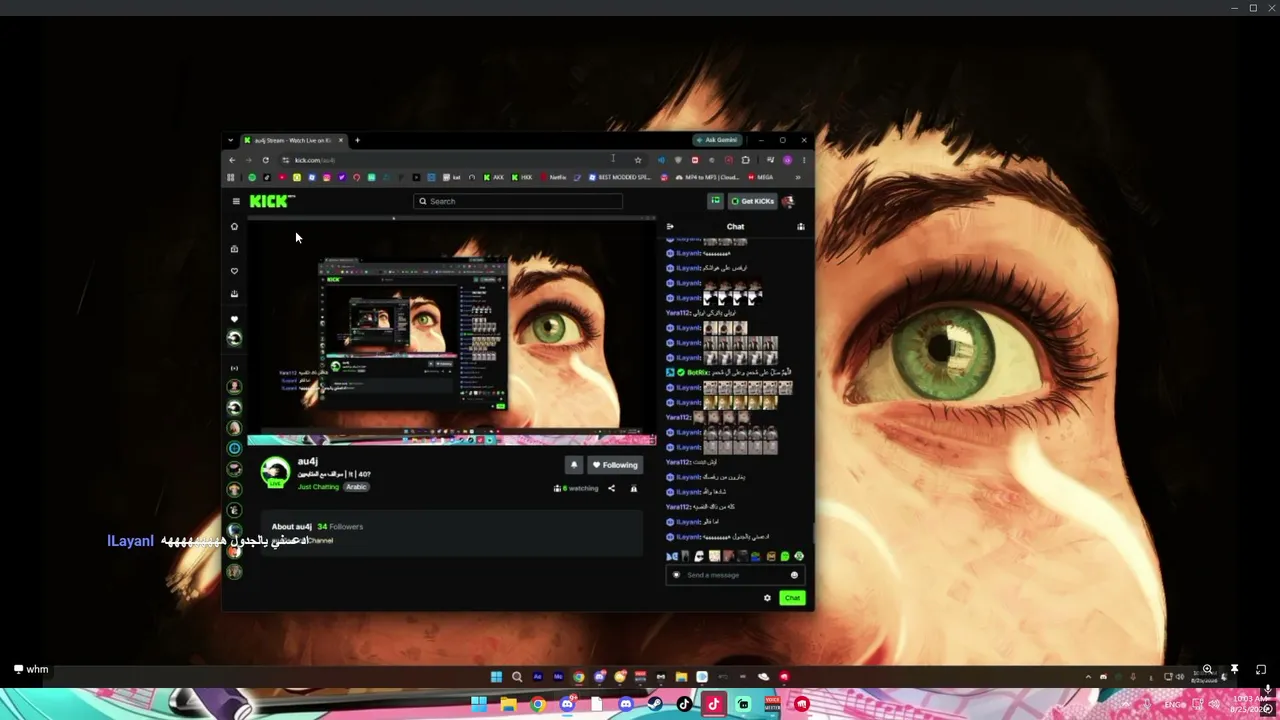Bookmark this page with the star

(638, 160)
